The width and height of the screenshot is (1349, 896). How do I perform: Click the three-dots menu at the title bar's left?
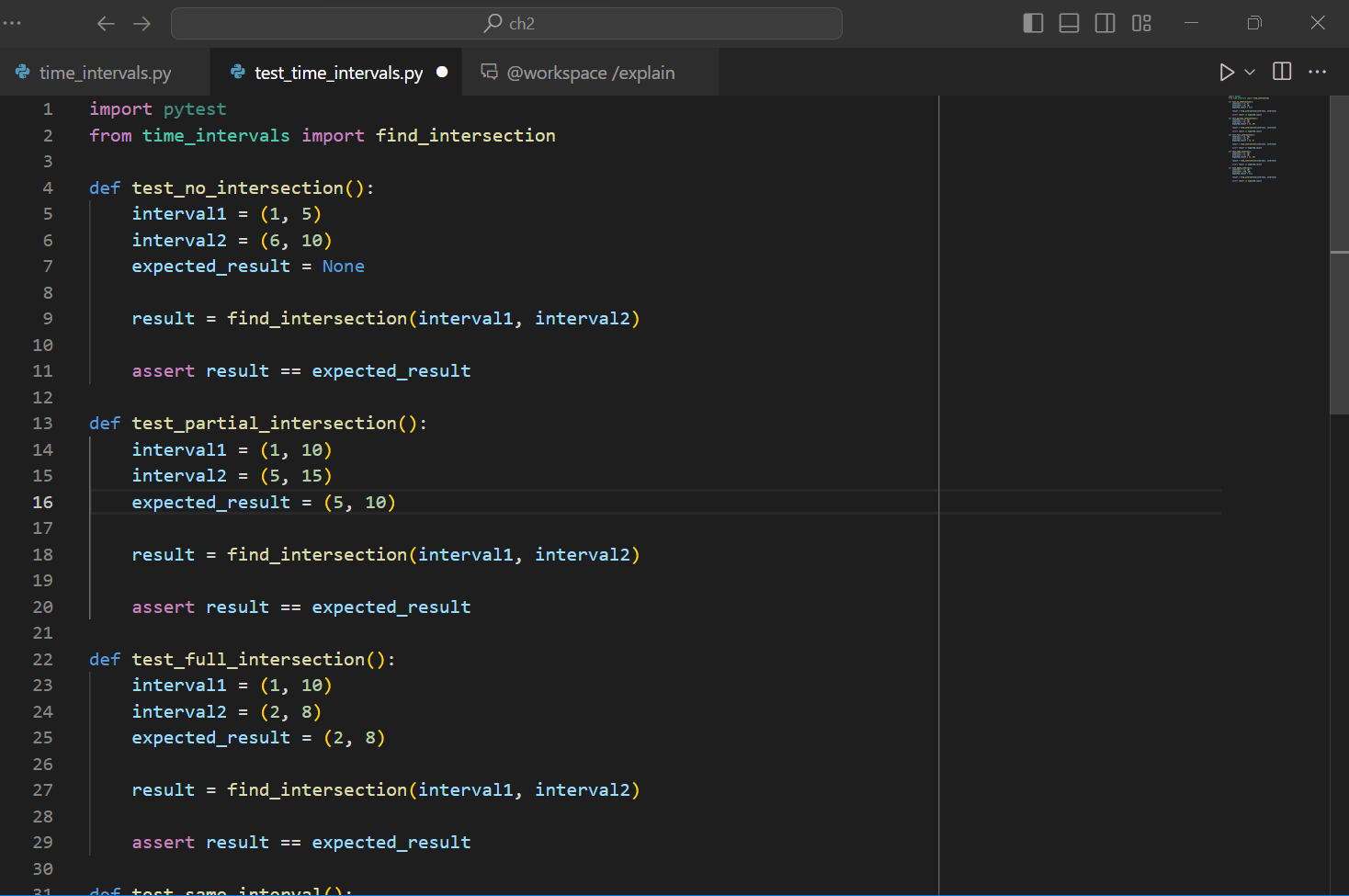tap(13, 23)
